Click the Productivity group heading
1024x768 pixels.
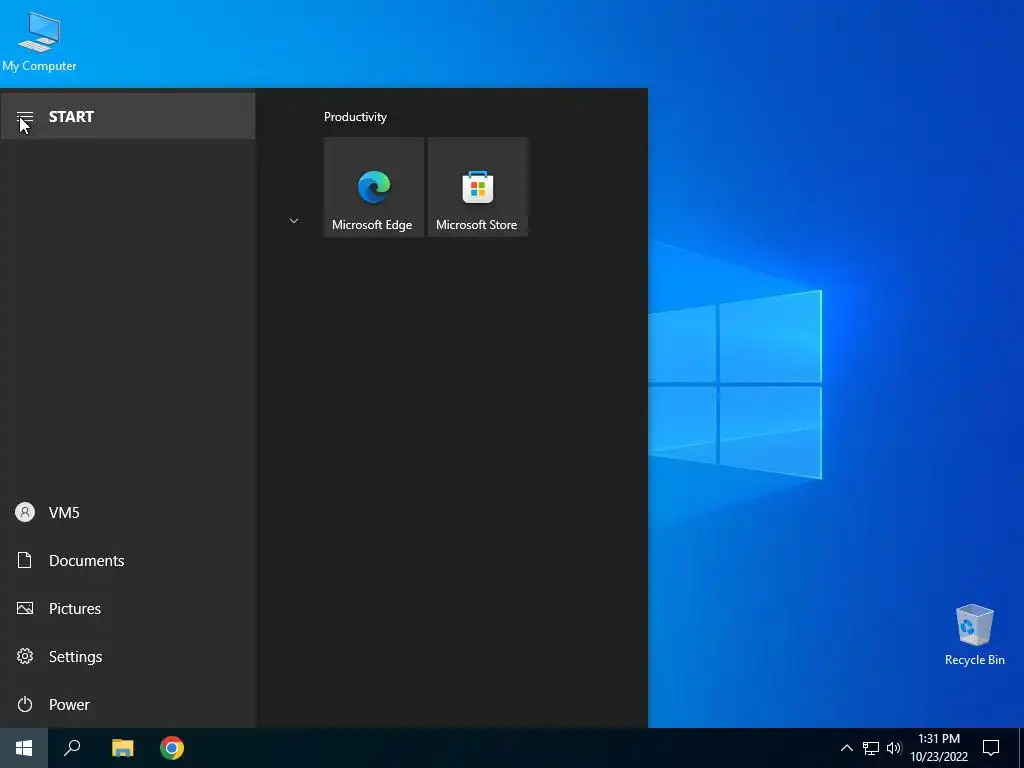(355, 117)
